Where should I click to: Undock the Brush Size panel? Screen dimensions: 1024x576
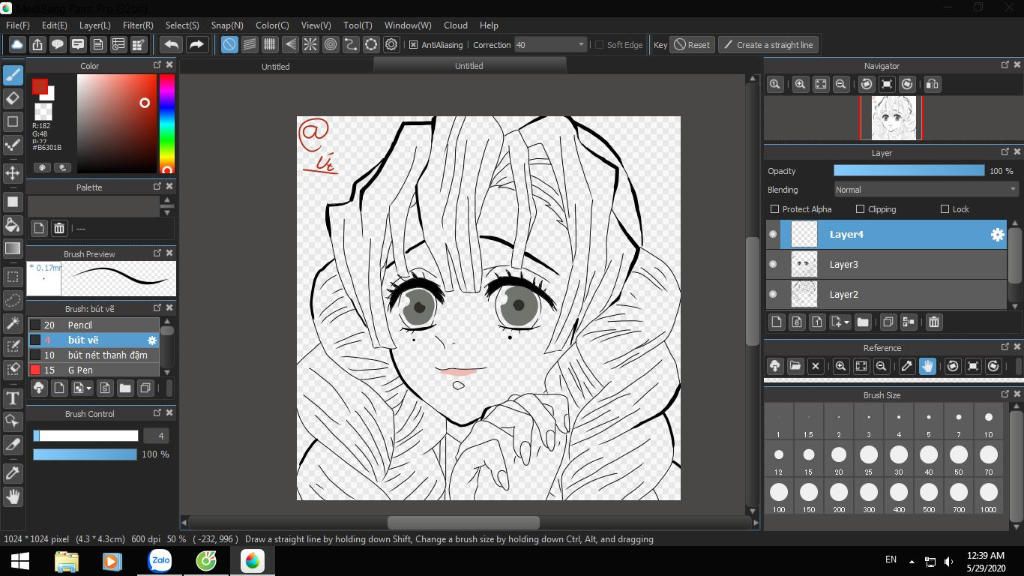pos(1004,394)
